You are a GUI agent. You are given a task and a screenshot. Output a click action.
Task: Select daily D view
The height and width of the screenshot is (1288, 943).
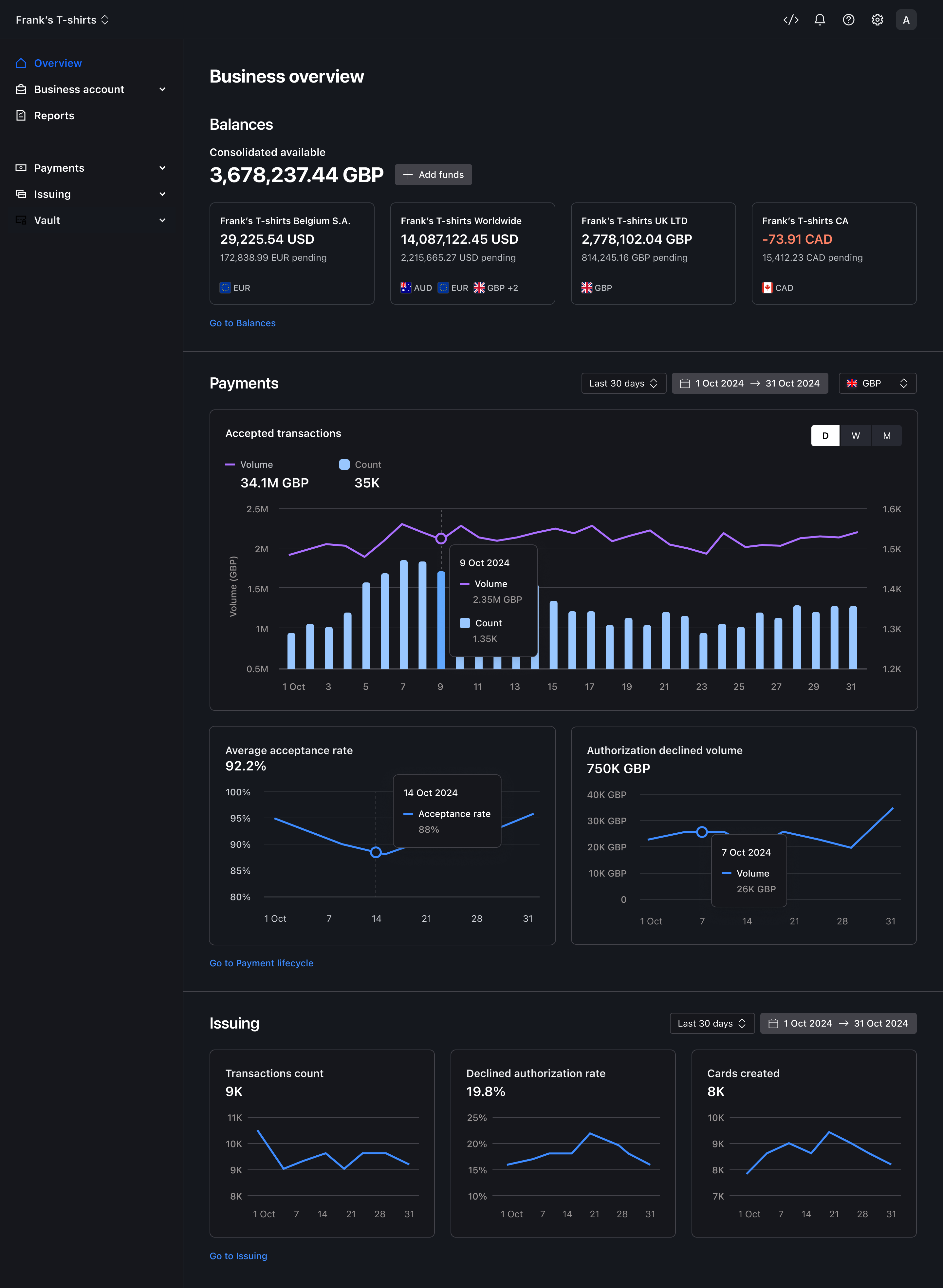click(825, 436)
